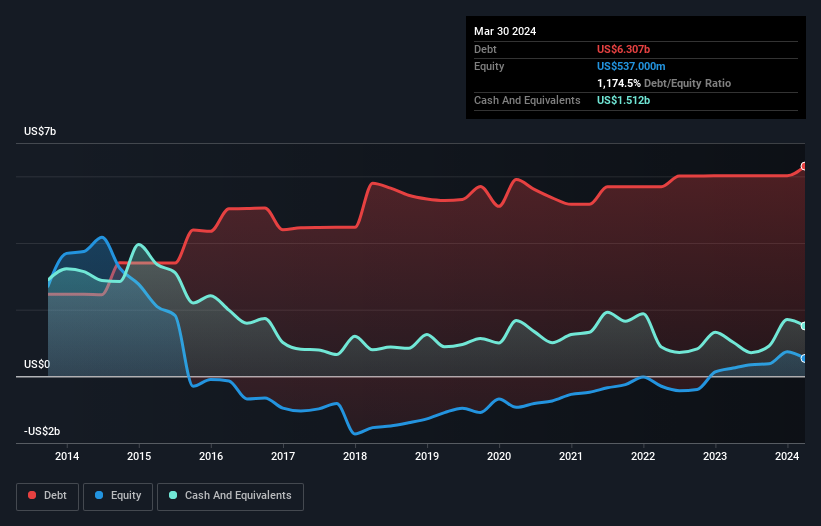Toggle the Debt series legend button
The width and height of the screenshot is (821, 526).
point(48,496)
